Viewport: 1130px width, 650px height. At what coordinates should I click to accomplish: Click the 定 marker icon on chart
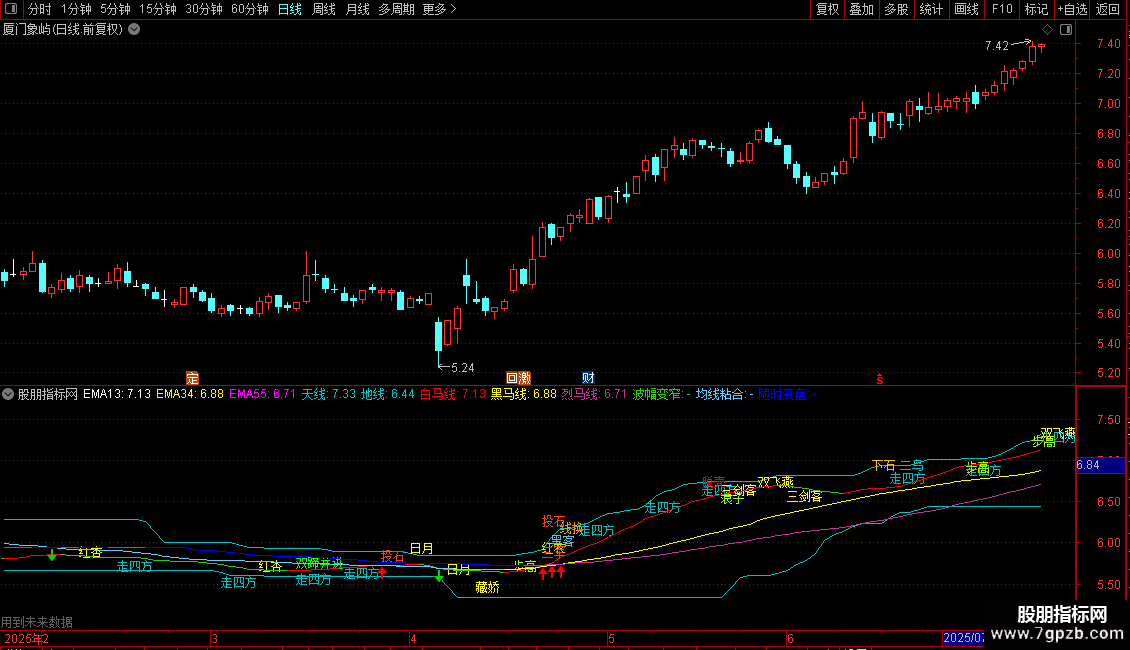(192, 378)
